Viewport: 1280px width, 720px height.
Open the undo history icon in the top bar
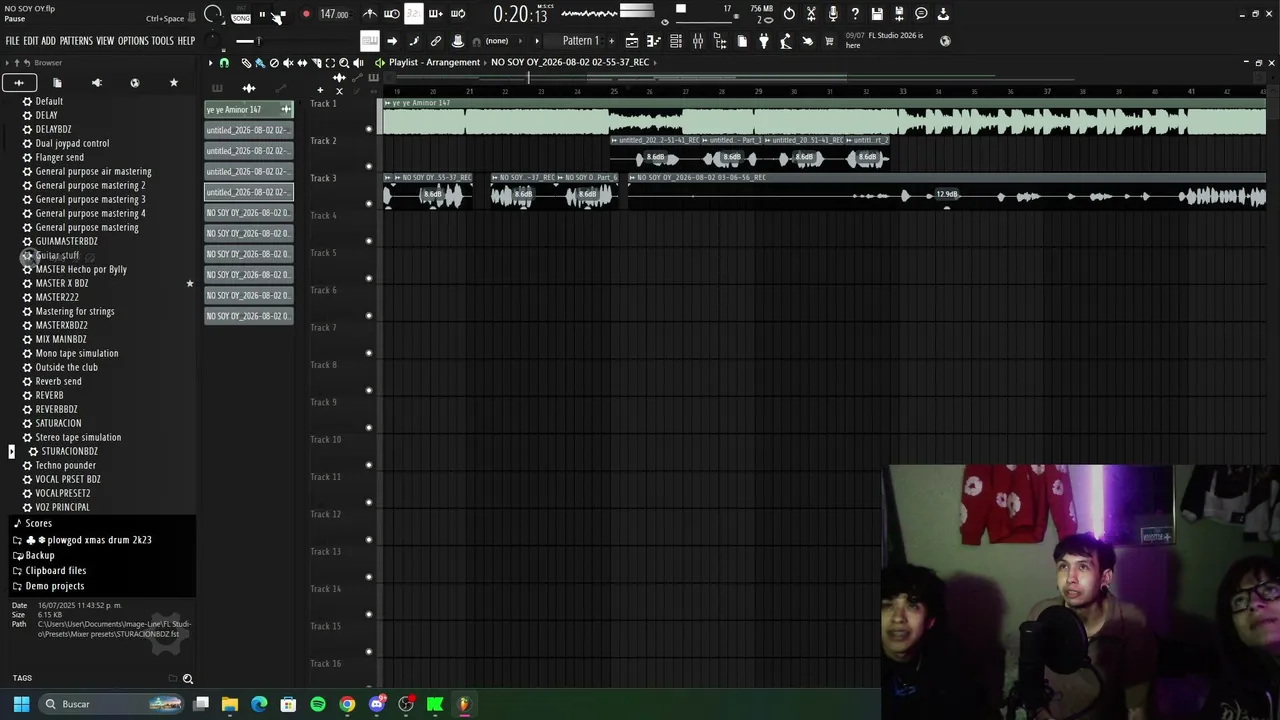(789, 14)
